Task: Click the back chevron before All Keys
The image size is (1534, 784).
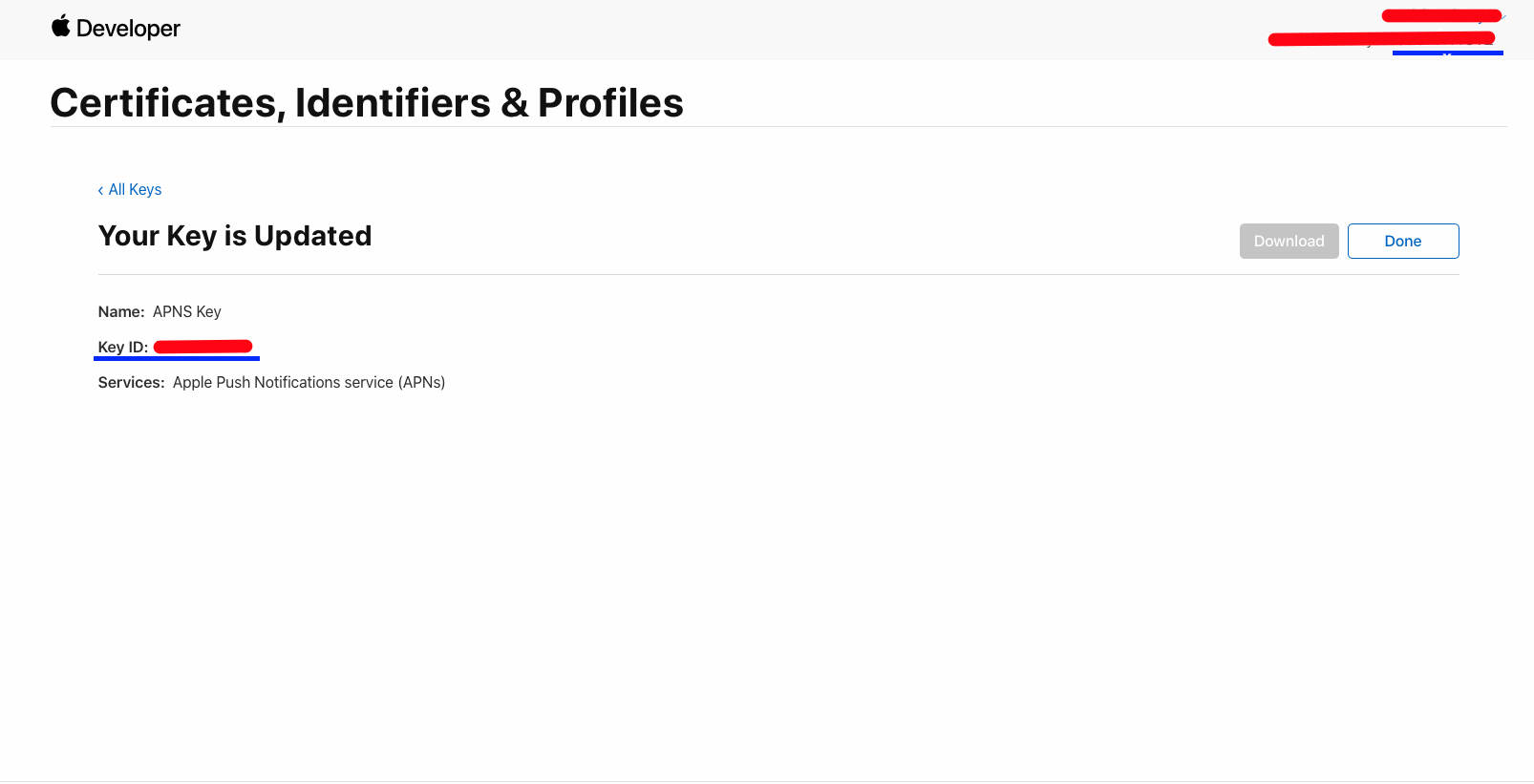Action: [100, 190]
